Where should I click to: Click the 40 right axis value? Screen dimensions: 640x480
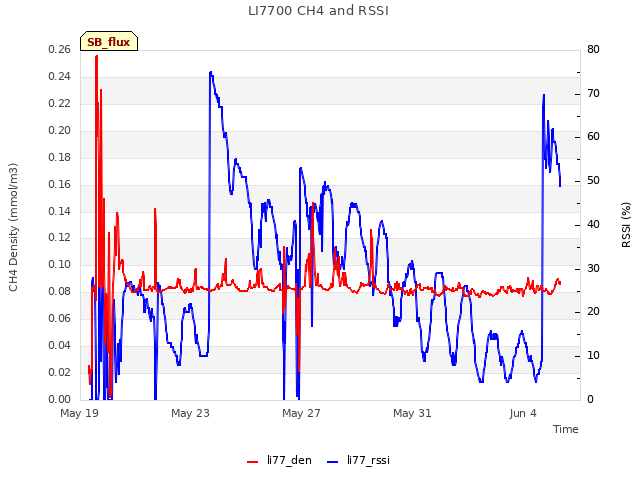593,224
